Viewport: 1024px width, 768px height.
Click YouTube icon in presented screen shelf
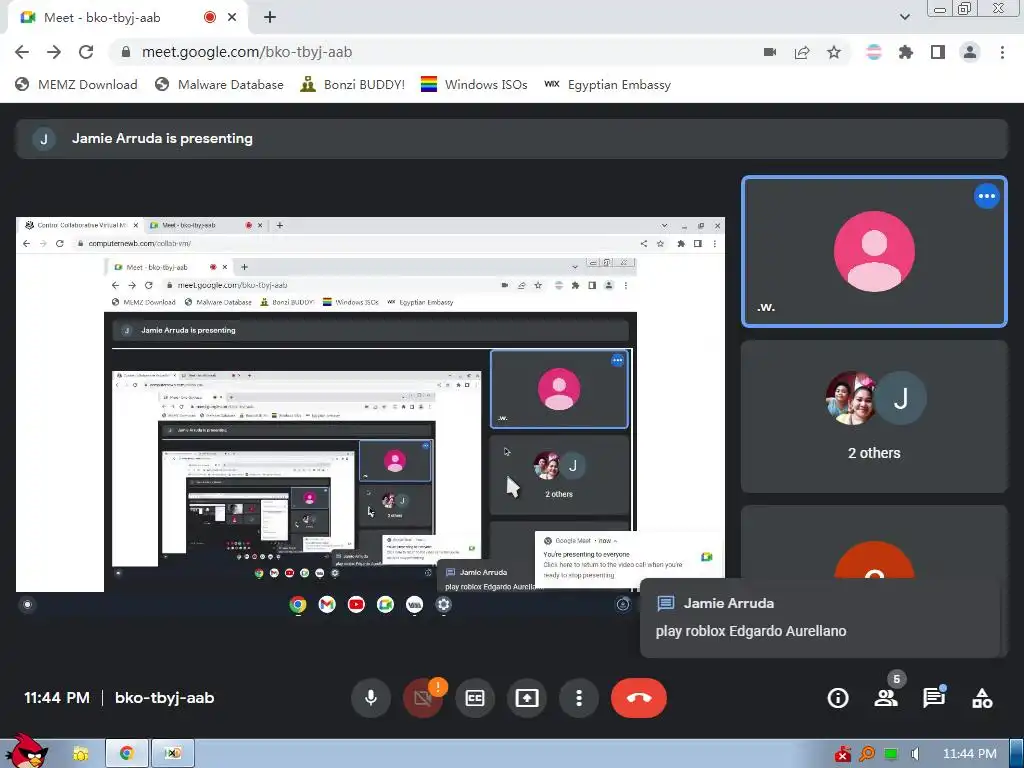(357, 605)
